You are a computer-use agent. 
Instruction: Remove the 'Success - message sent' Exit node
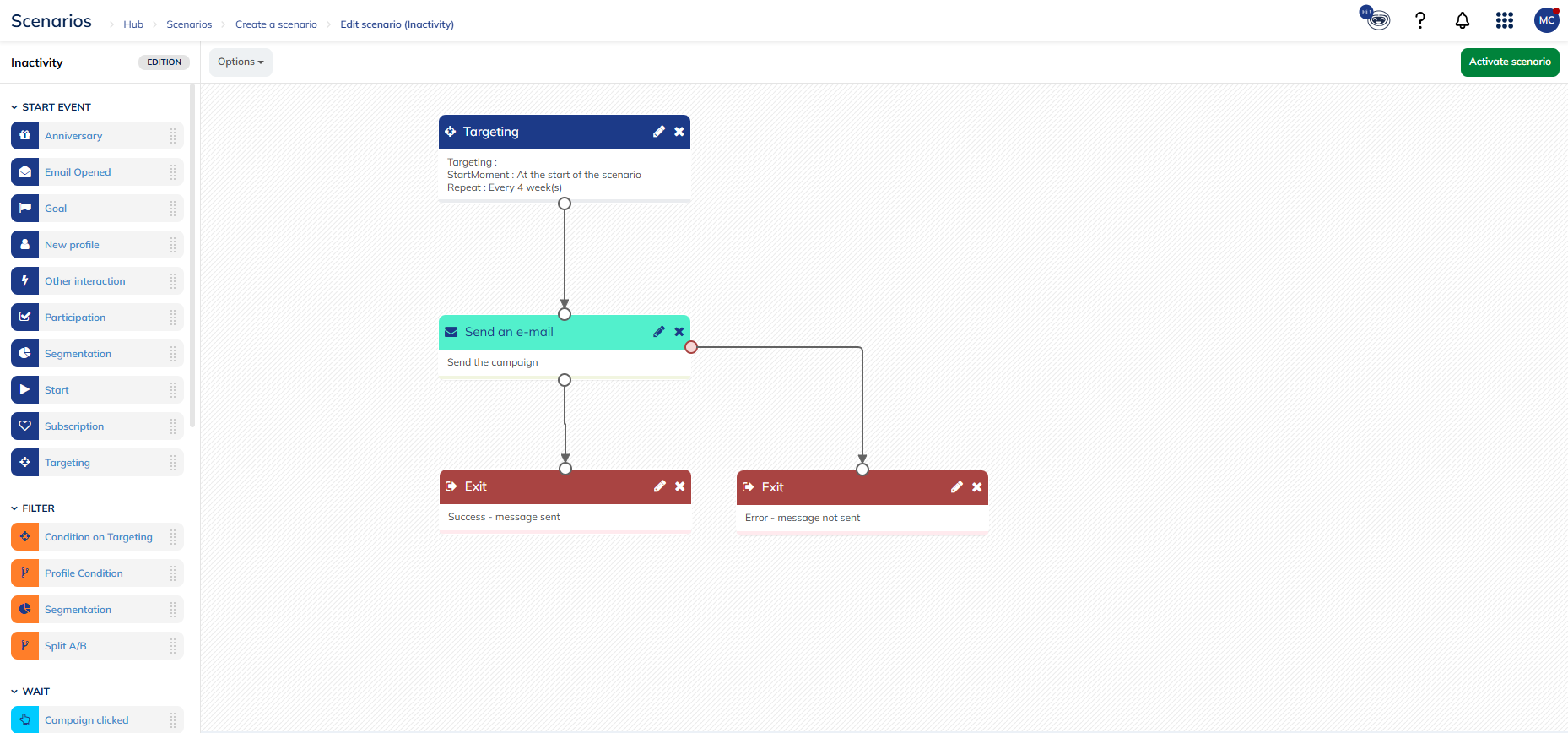tap(680, 486)
